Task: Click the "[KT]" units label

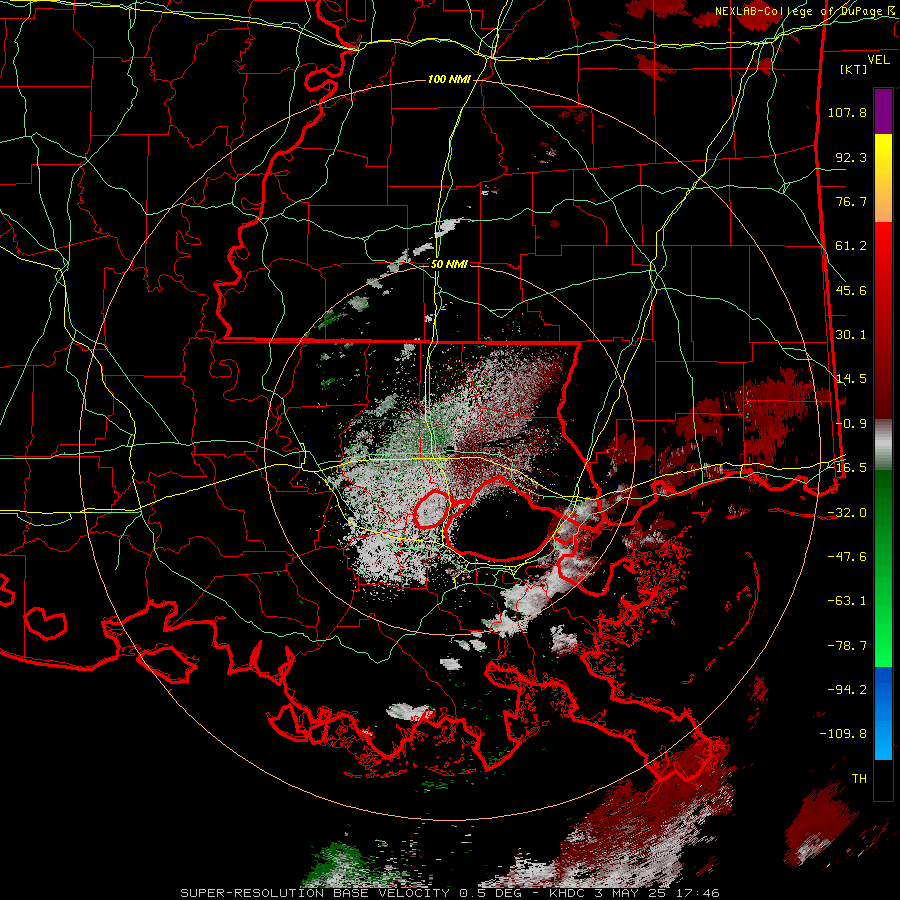Action: [x=854, y=69]
